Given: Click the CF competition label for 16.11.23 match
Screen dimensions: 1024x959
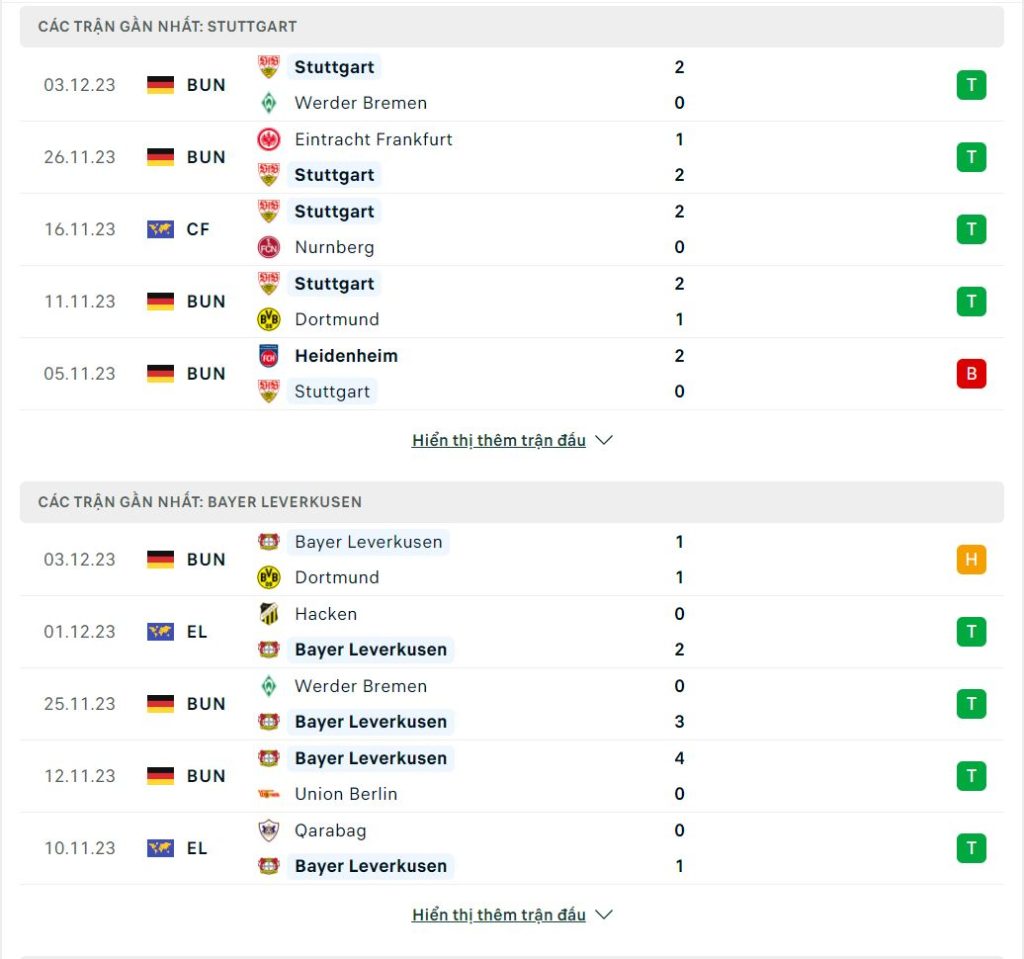Looking at the screenshot, I should pos(198,229).
